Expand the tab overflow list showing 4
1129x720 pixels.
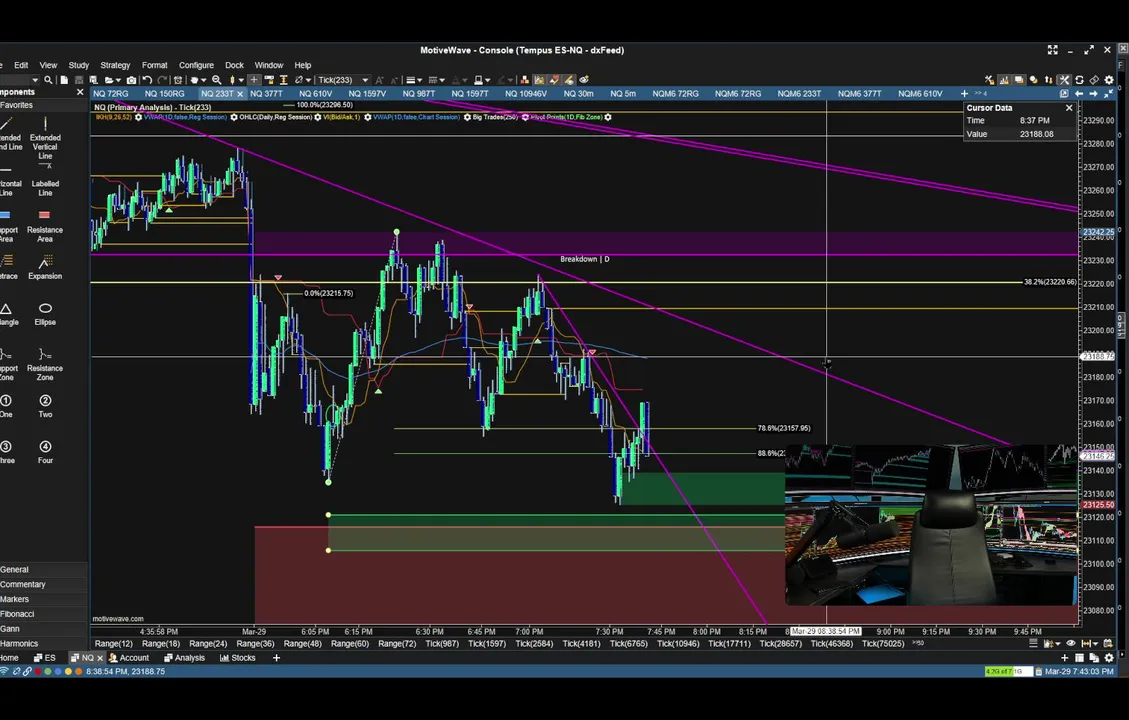(981, 94)
